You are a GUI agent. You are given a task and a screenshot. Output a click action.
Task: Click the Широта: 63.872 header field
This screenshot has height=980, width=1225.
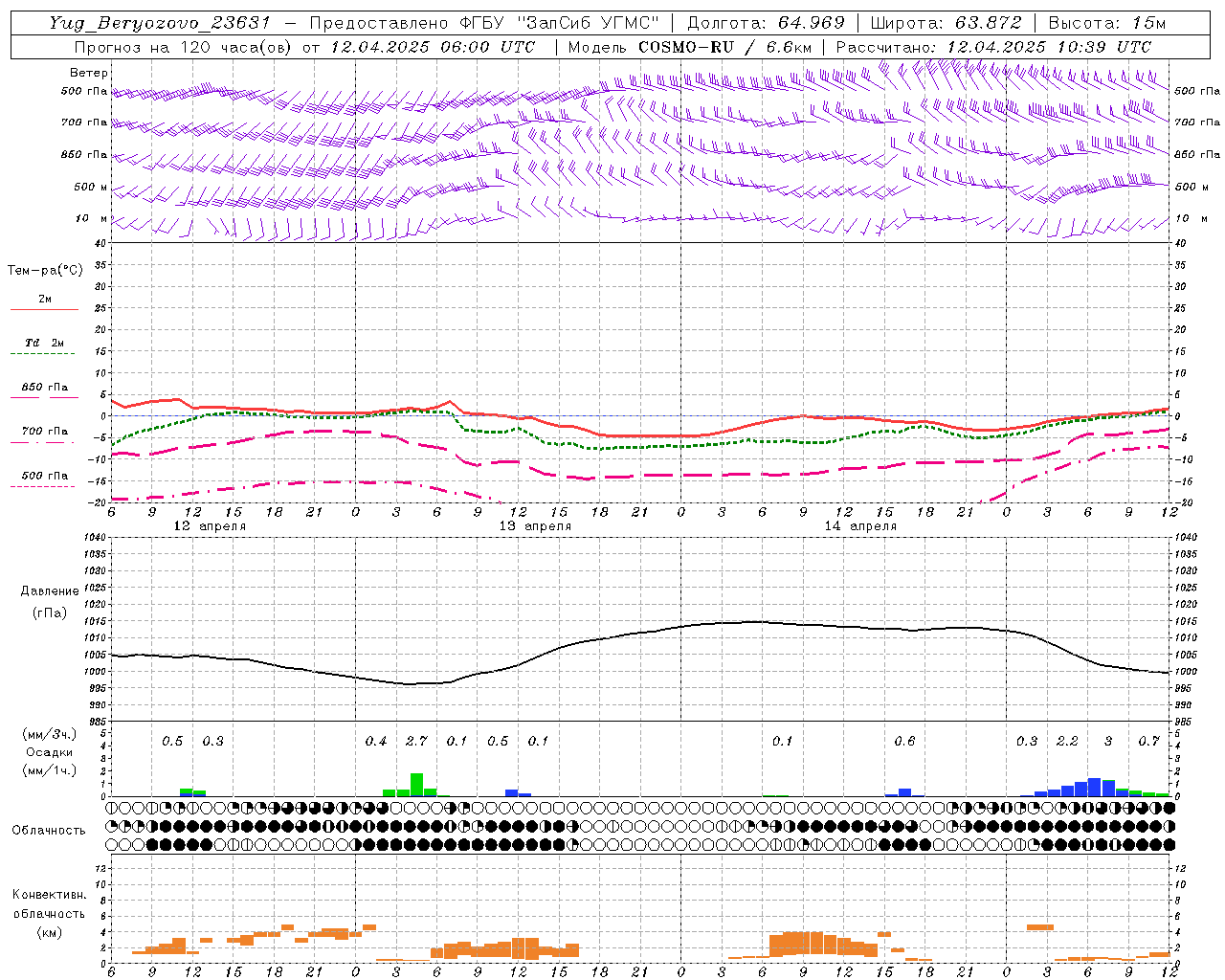pyautogui.click(x=946, y=23)
